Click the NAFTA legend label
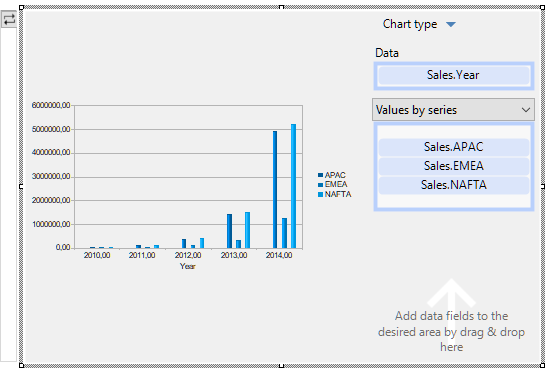Image resolution: width=553 pixels, height=373 pixels. coord(338,194)
